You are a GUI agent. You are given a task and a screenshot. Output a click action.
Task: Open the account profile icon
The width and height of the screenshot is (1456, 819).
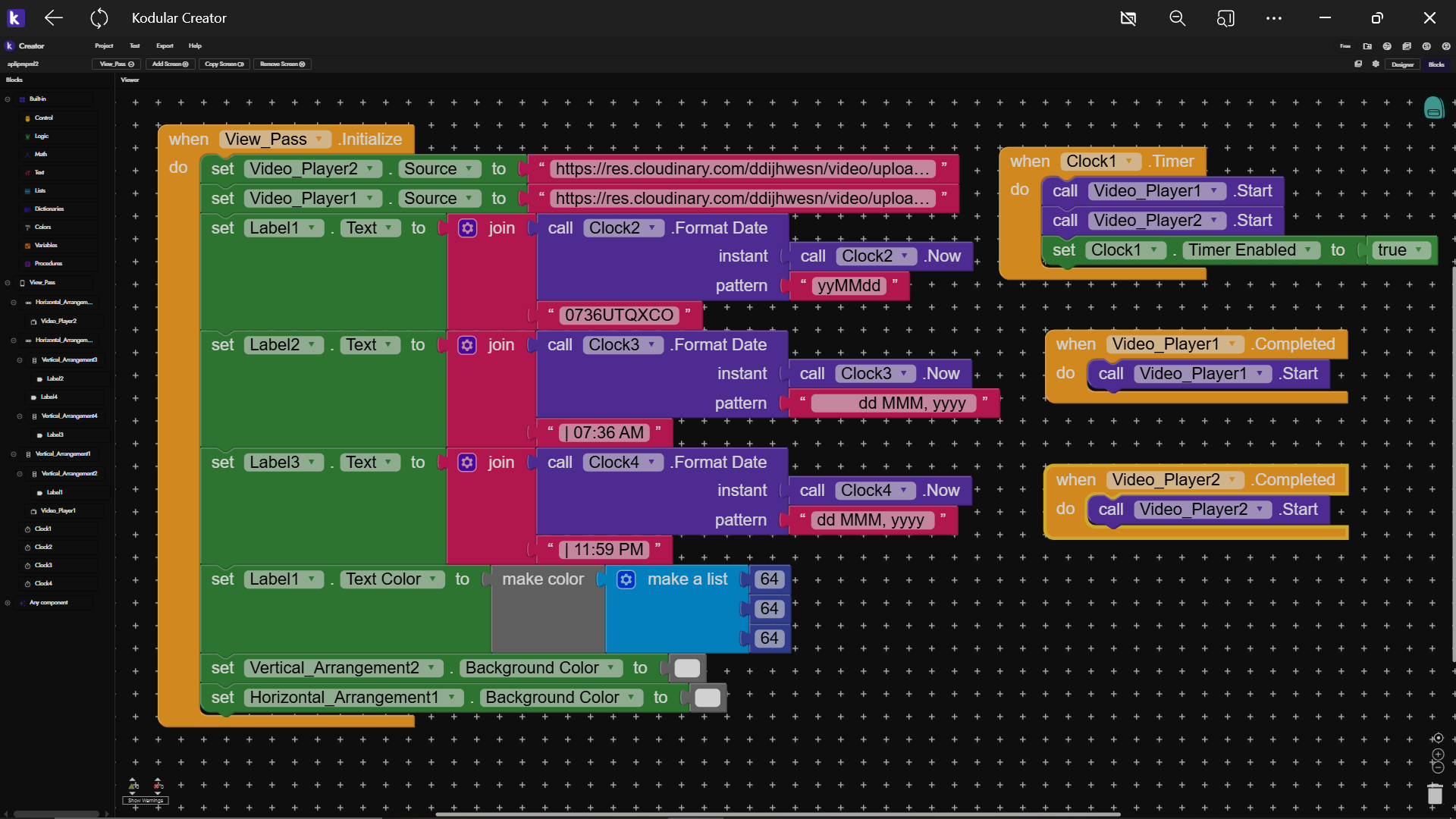(x=1445, y=46)
